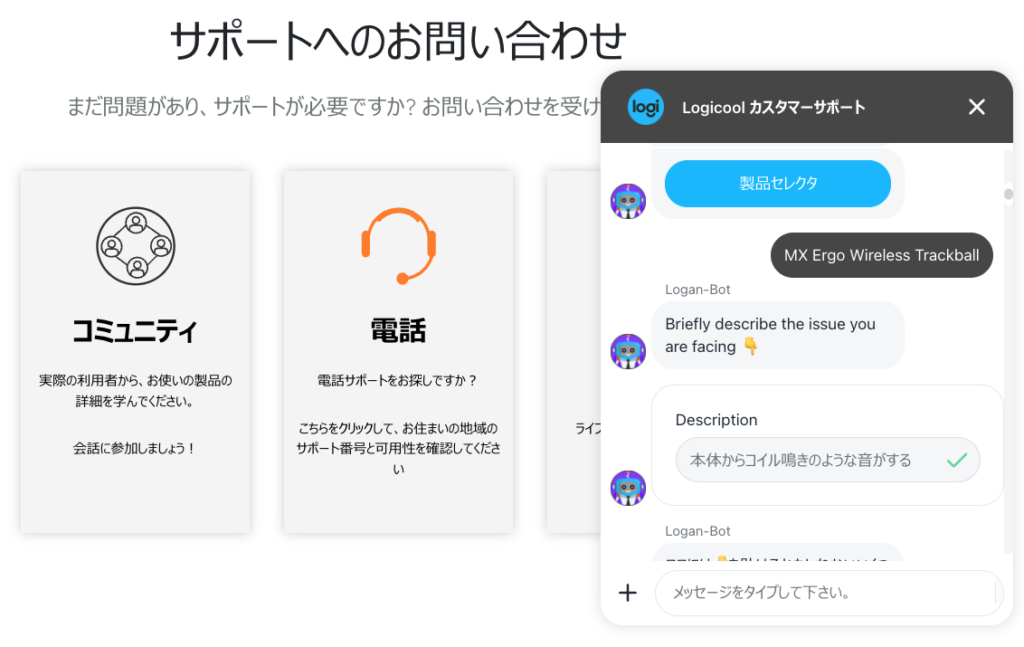Click the plus attachment icon in chat
The width and height of the screenshot is (1024, 647).
[628, 593]
